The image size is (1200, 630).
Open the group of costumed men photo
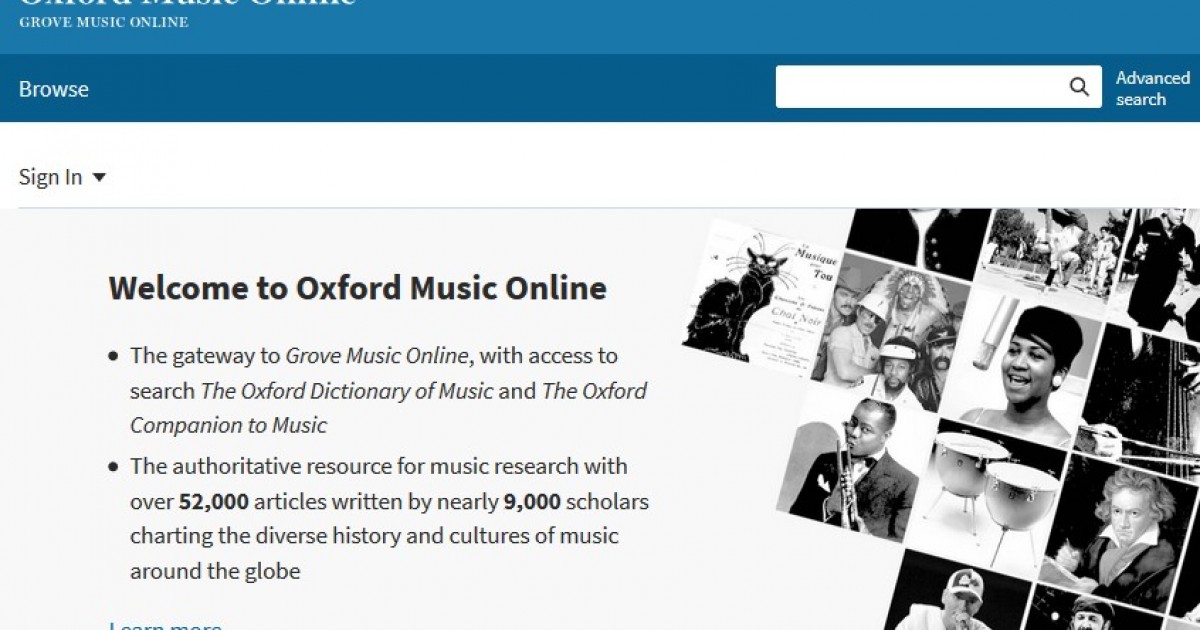click(x=890, y=330)
